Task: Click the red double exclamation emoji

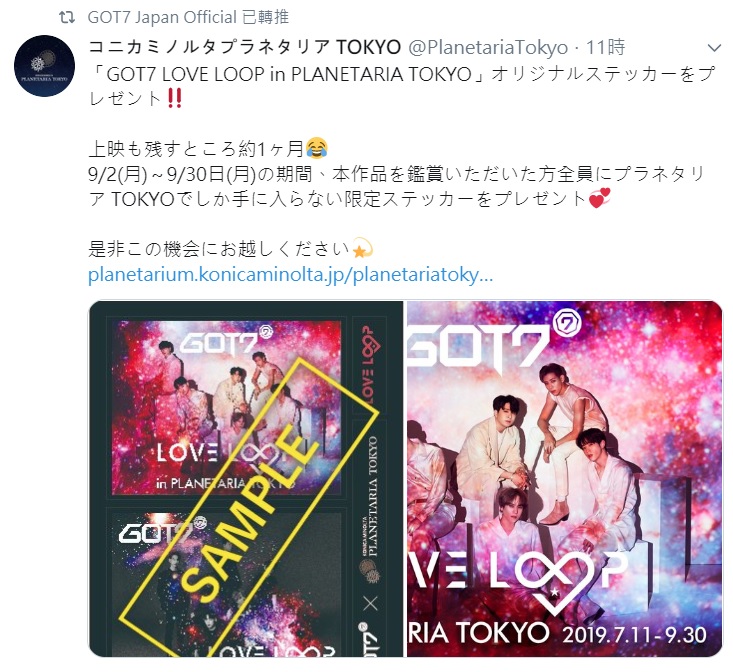Action: coord(174,99)
